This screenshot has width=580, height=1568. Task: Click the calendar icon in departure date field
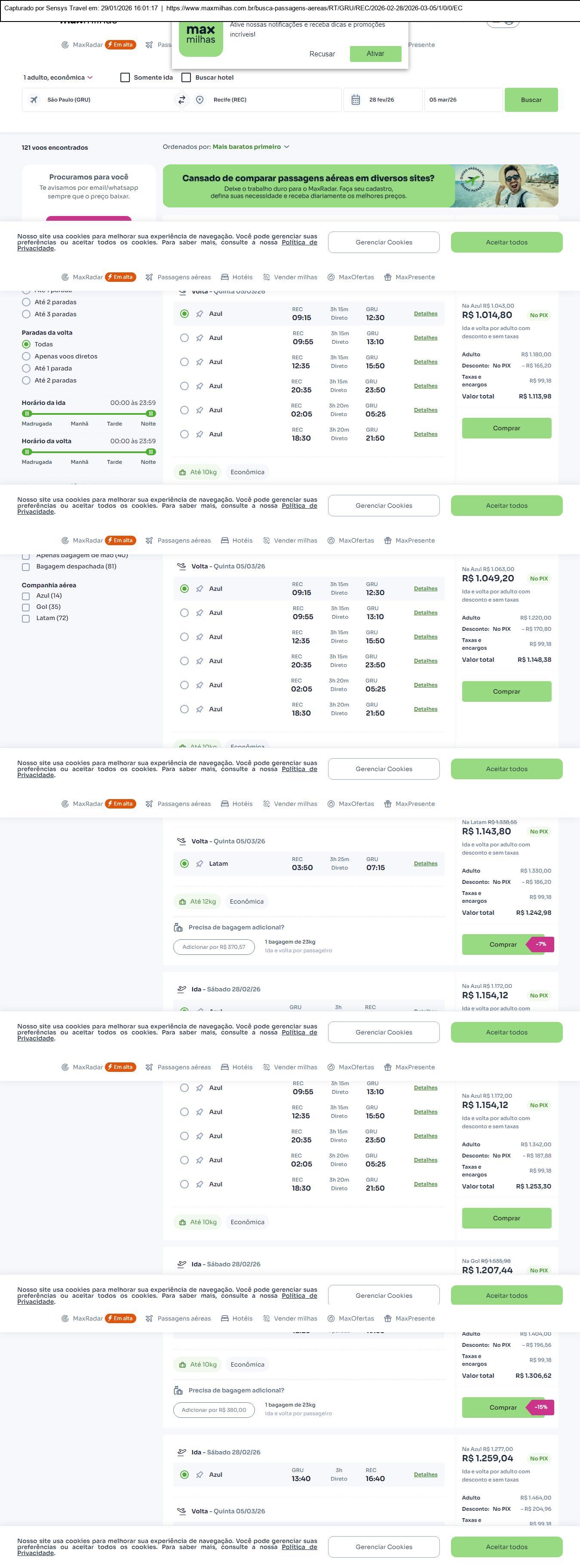coord(356,100)
